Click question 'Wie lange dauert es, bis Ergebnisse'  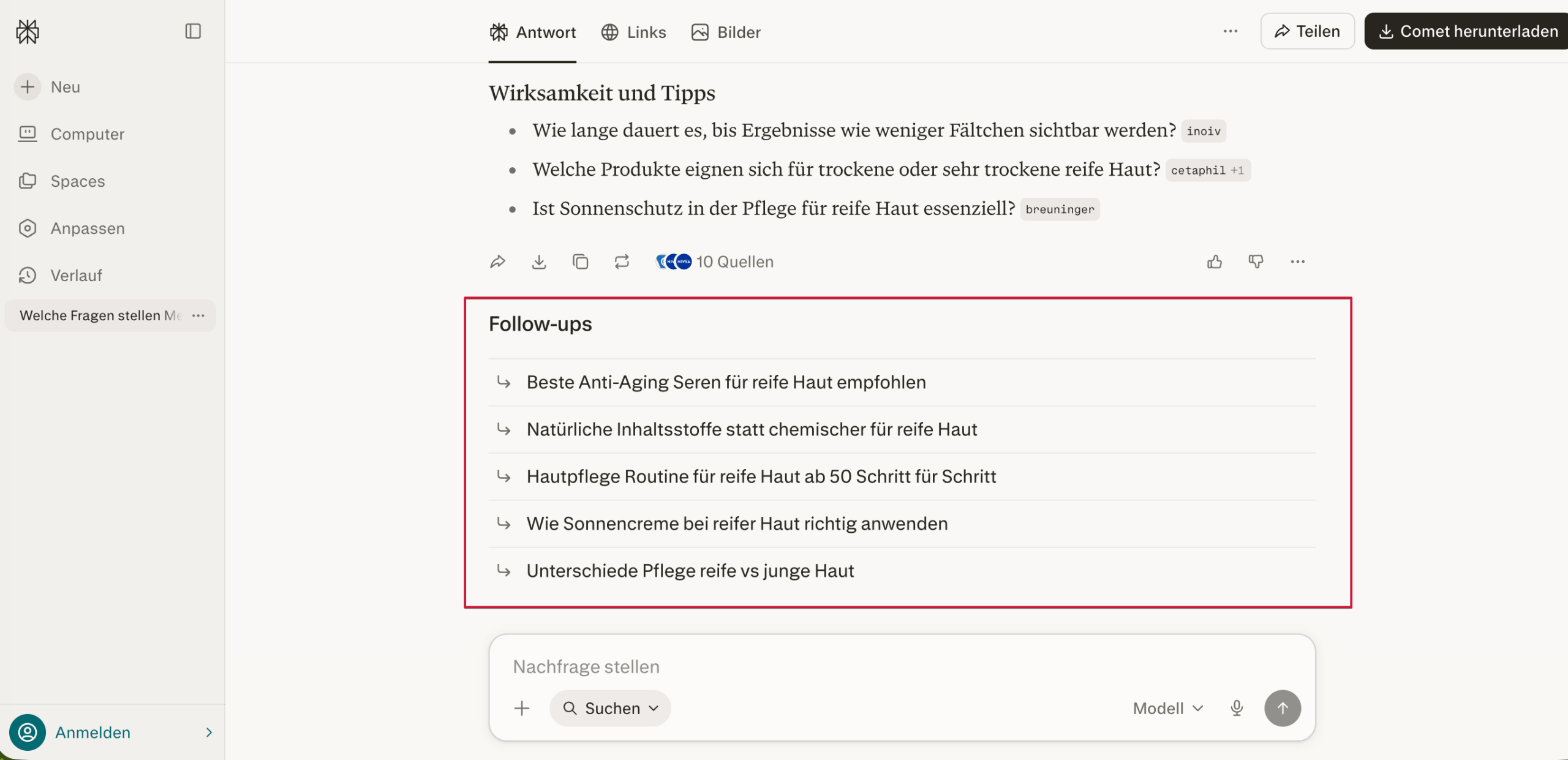coord(854,130)
